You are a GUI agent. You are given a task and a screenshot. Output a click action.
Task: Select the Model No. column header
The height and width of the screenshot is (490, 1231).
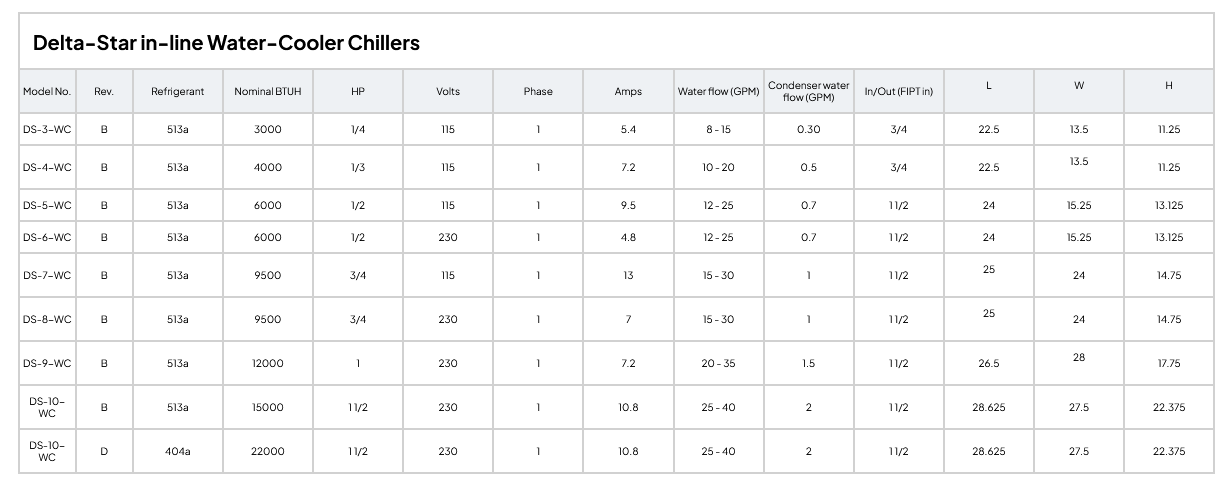coord(47,92)
